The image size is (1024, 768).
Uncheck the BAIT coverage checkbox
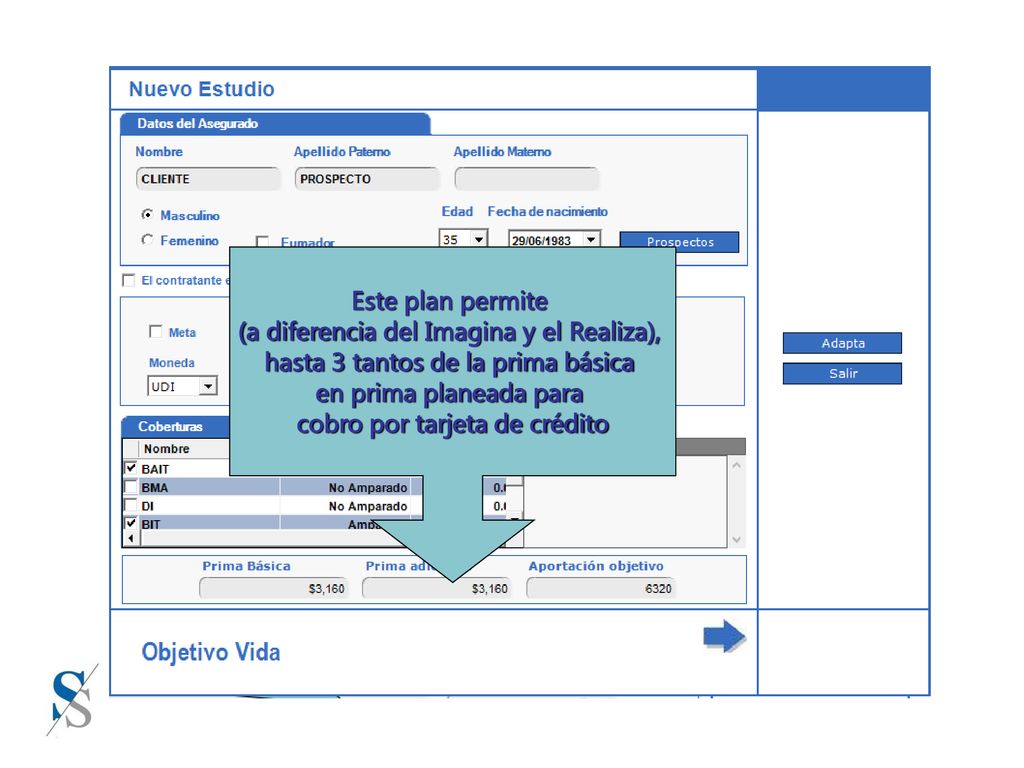[x=131, y=468]
